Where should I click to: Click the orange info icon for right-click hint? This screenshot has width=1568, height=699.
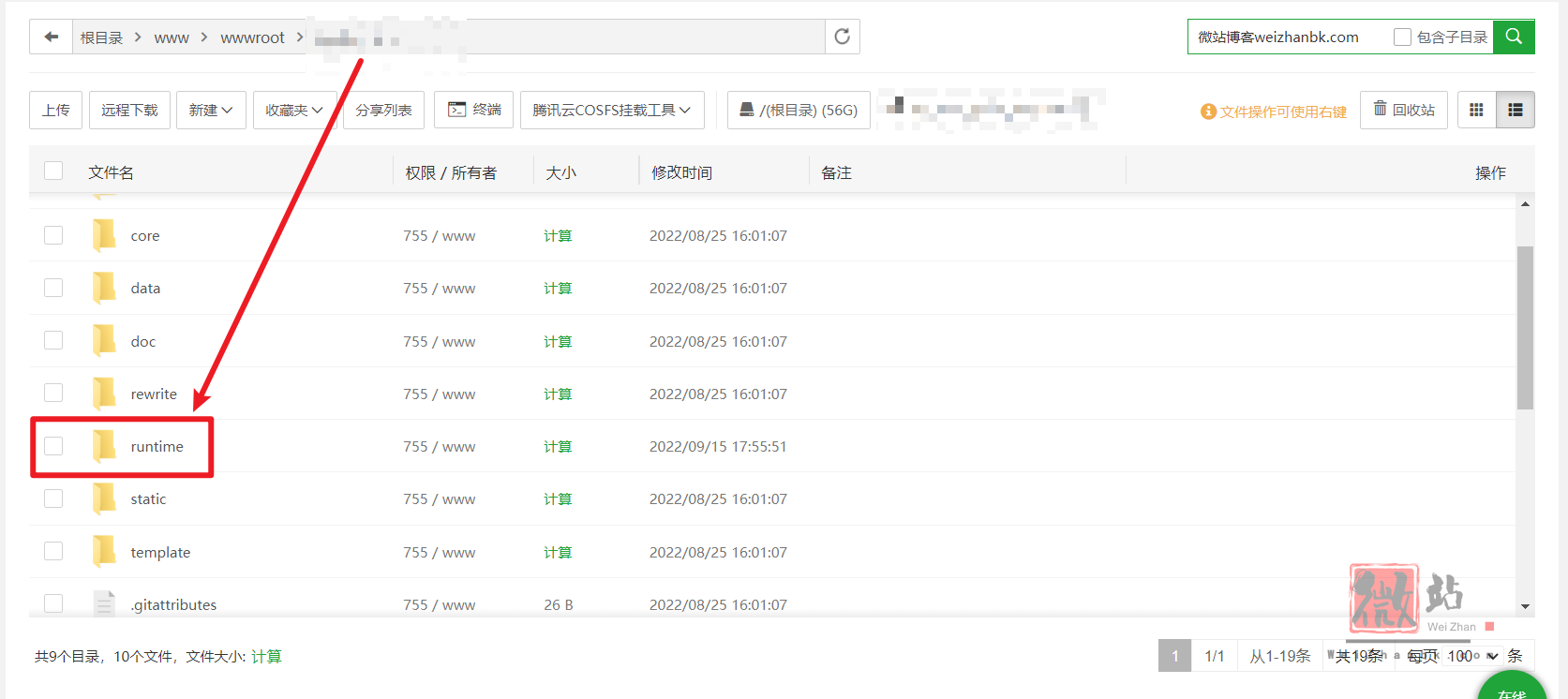(x=1208, y=112)
